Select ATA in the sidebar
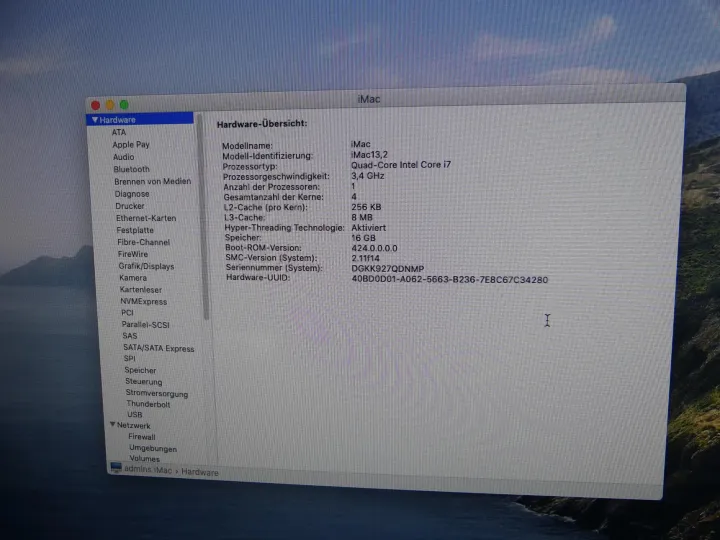Image resolution: width=720 pixels, height=540 pixels. [x=119, y=132]
